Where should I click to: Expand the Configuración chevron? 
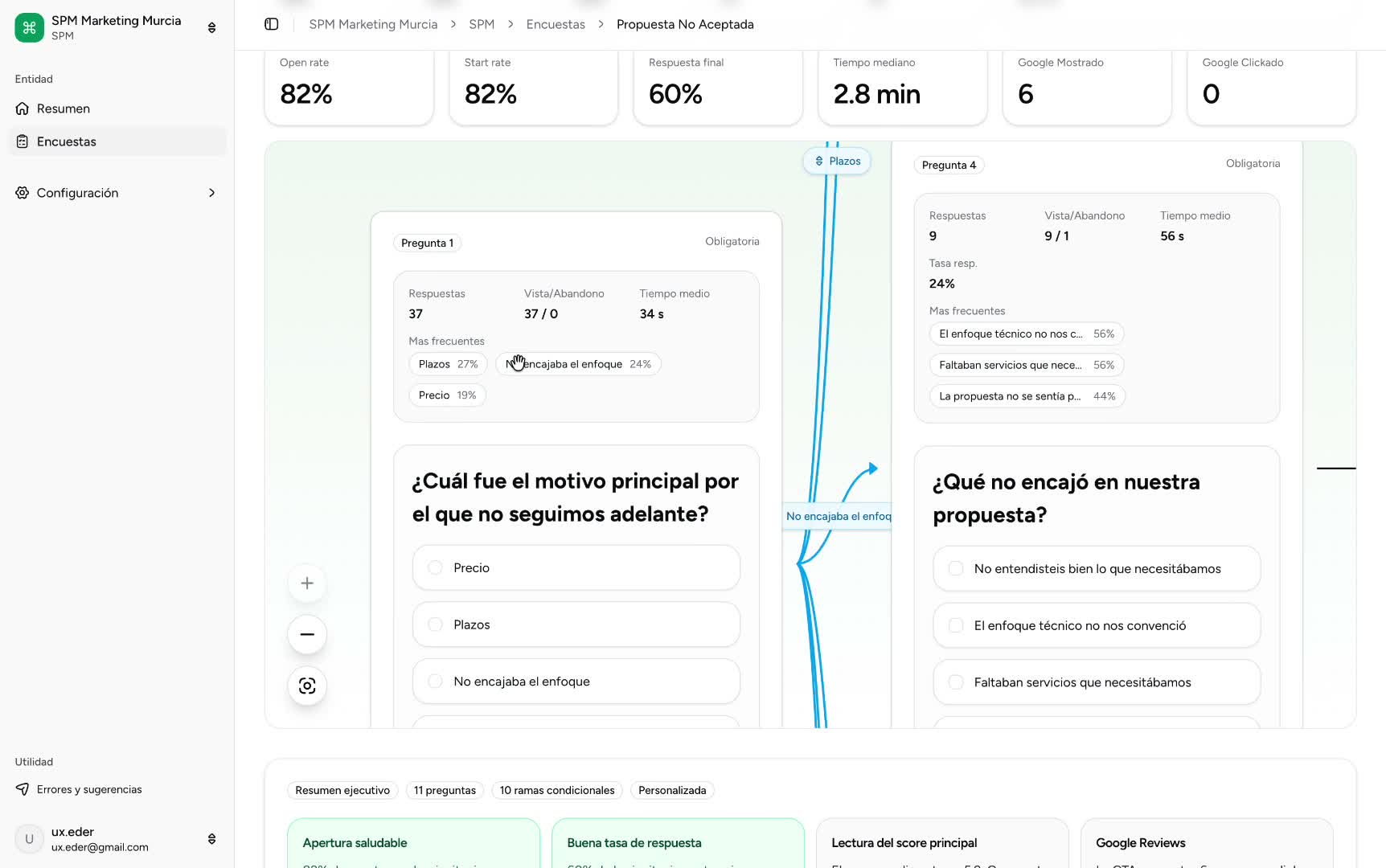tap(211, 193)
